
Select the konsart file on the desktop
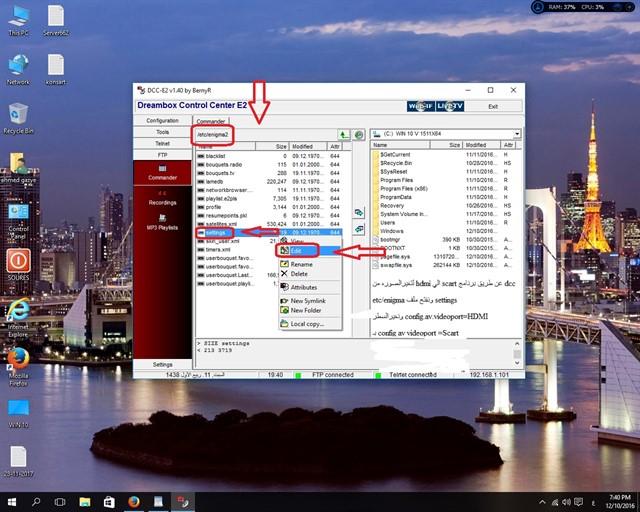(x=56, y=69)
